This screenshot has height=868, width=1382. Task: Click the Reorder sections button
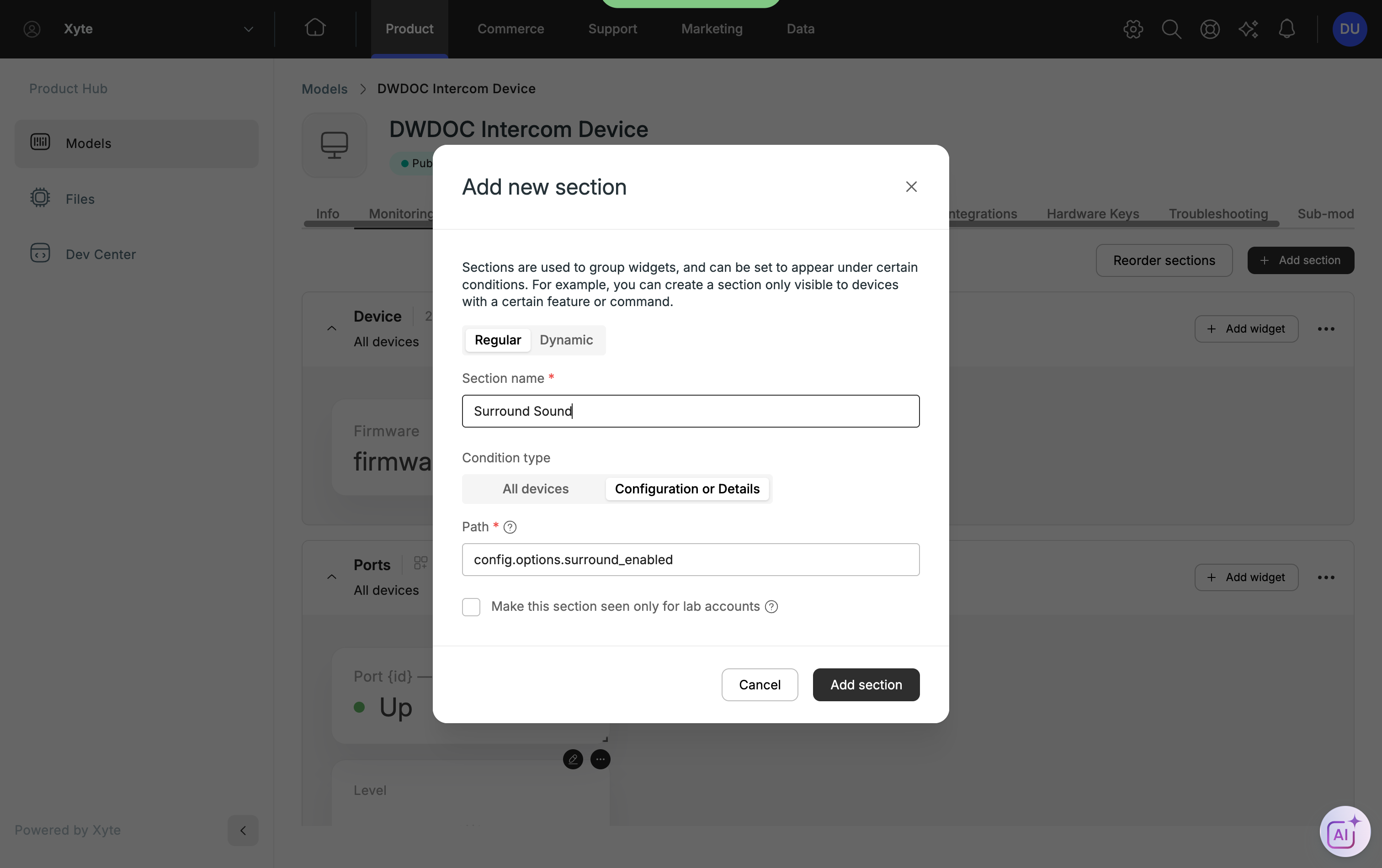pyautogui.click(x=1164, y=260)
